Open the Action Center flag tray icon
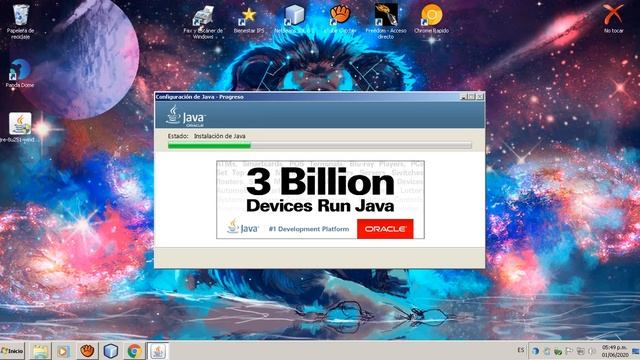This screenshot has height=360, width=640. (569, 351)
